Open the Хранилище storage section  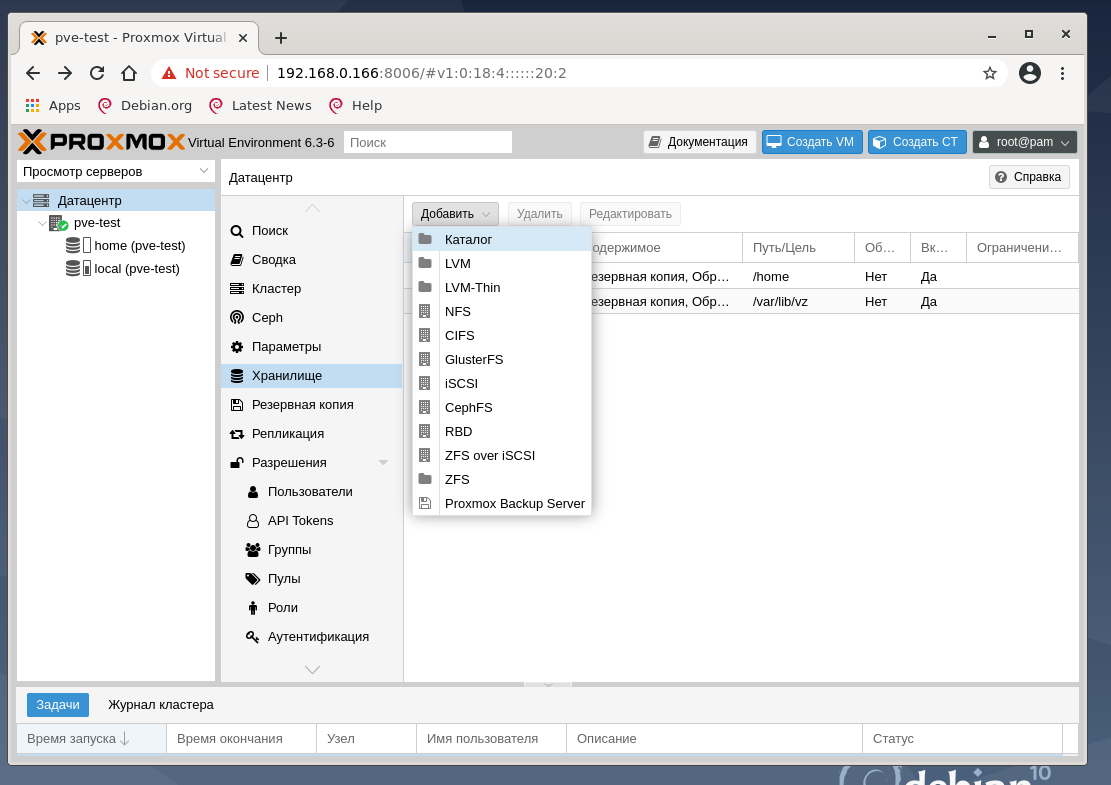pyautogui.click(x=312, y=376)
